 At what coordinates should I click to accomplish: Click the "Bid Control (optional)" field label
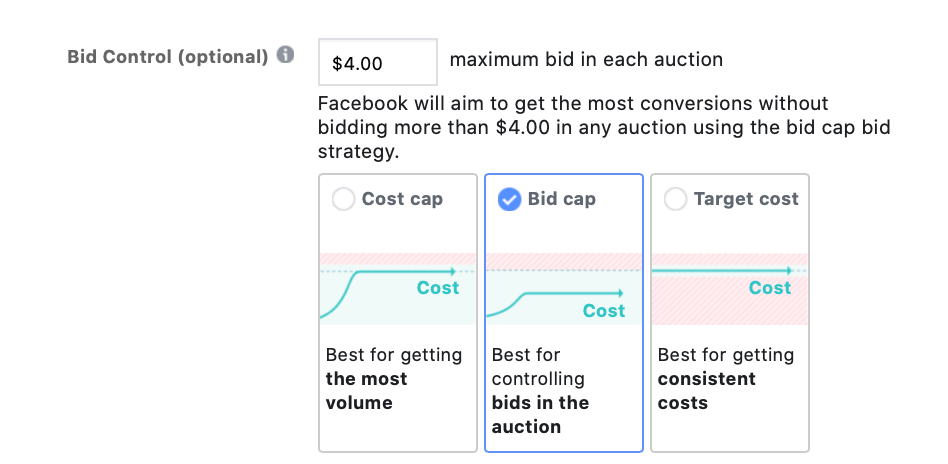[167, 56]
